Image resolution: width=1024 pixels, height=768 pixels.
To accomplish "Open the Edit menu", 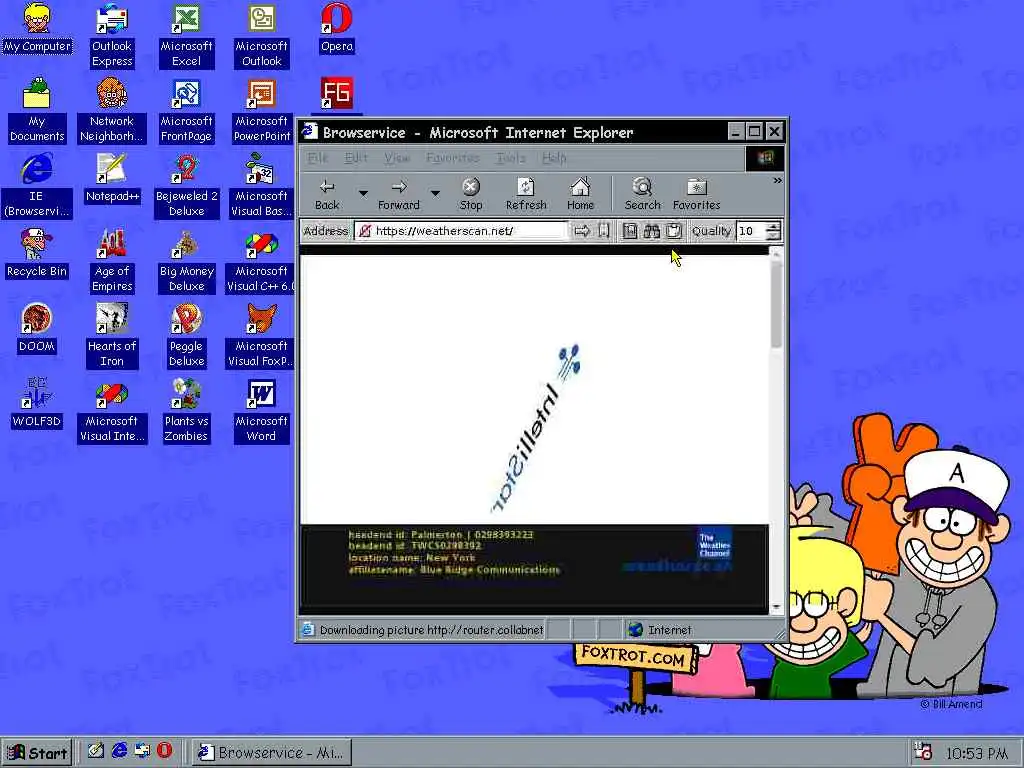I will (x=356, y=158).
